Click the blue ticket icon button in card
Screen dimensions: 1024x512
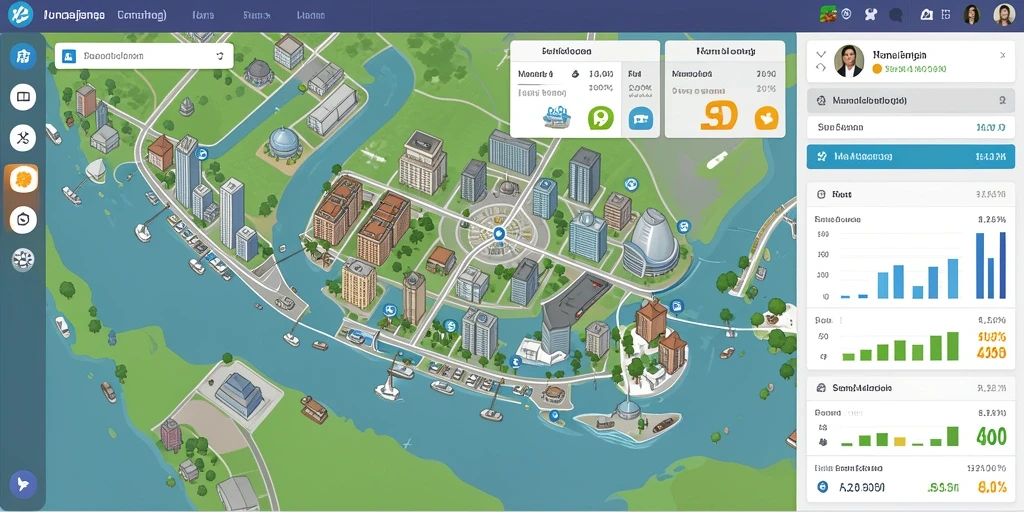(641, 119)
